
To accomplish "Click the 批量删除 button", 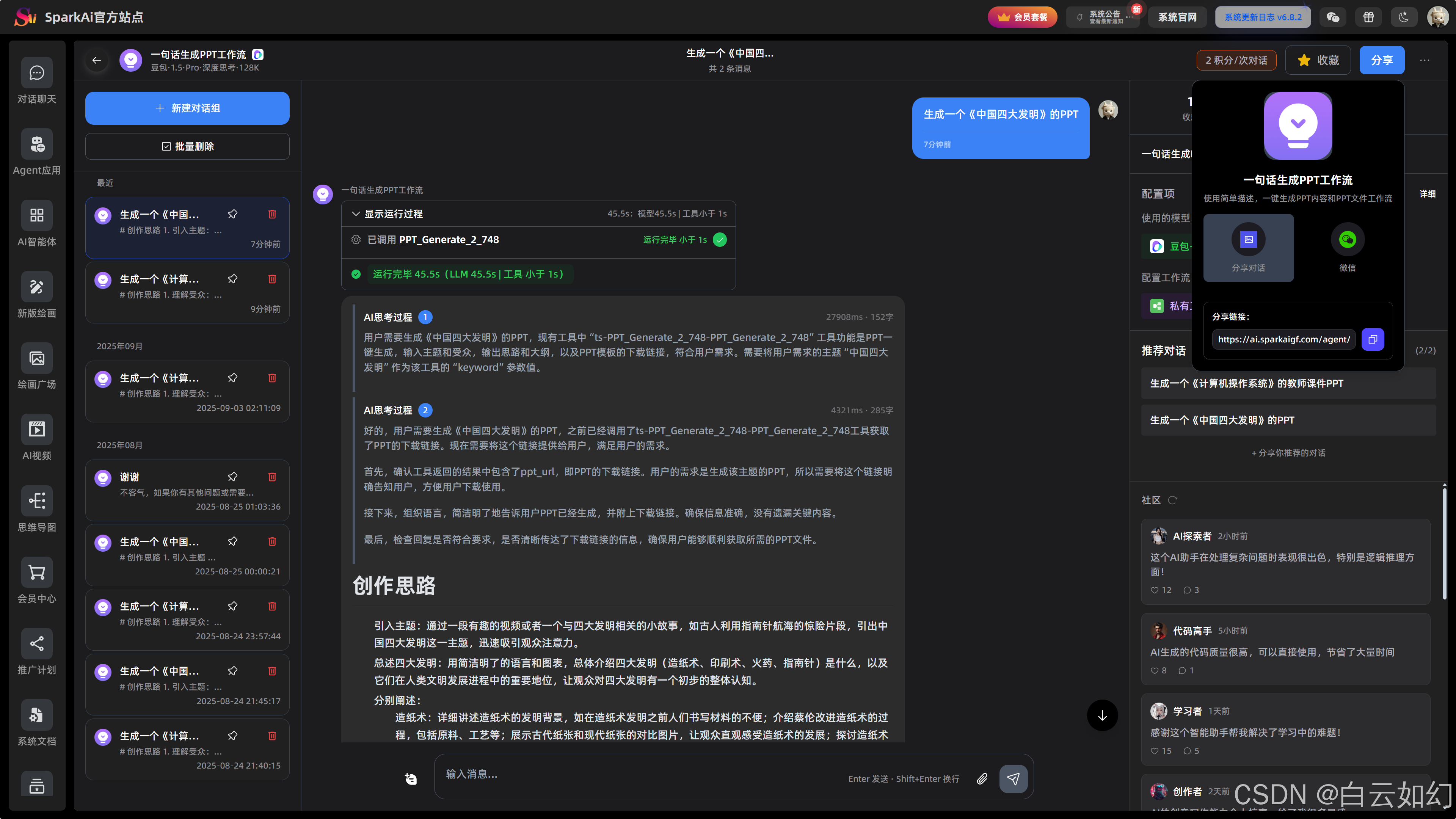I will pyautogui.click(x=187, y=146).
